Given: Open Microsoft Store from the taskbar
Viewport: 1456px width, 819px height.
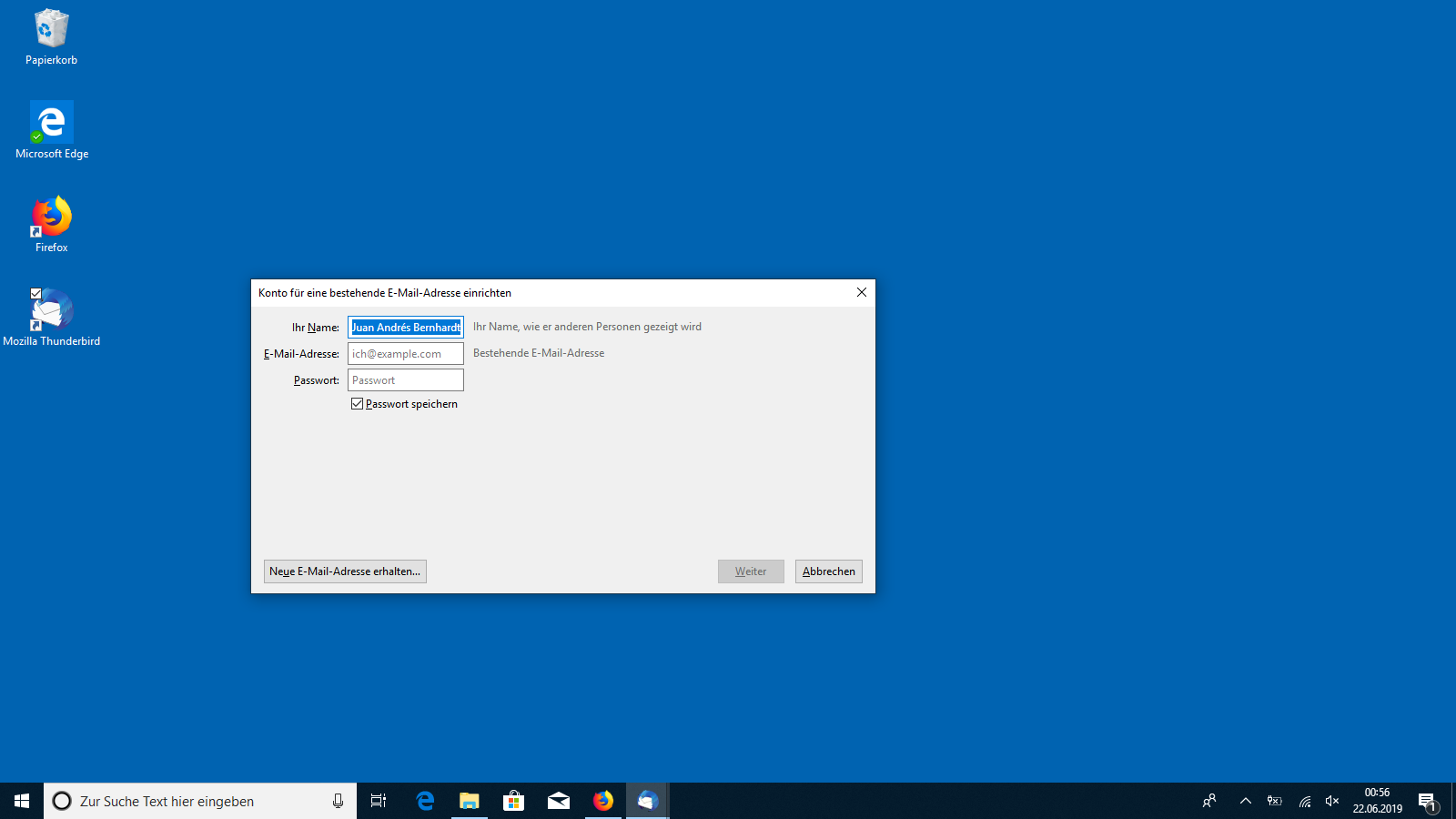Looking at the screenshot, I should [514, 801].
